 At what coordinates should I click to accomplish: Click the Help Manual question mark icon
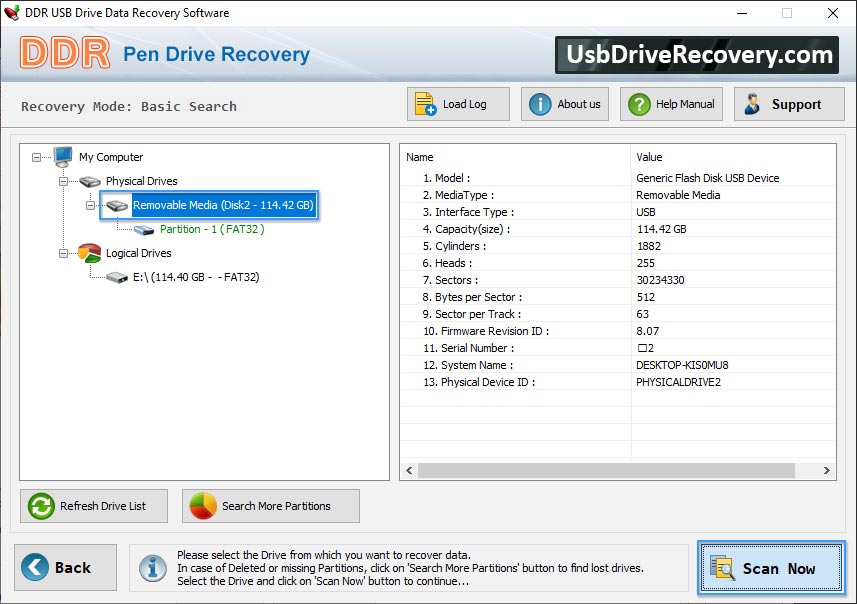(639, 104)
